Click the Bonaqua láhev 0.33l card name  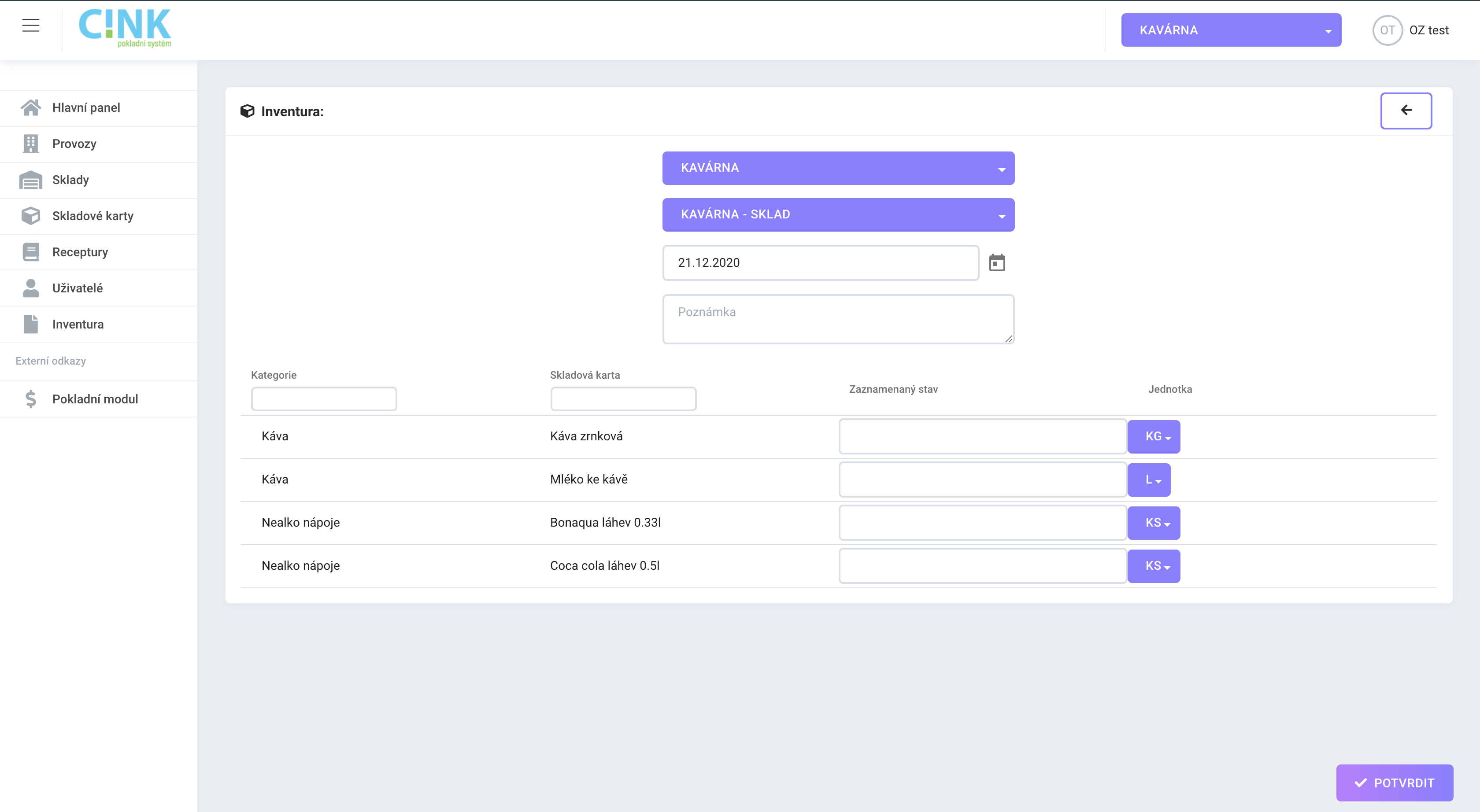pos(605,523)
